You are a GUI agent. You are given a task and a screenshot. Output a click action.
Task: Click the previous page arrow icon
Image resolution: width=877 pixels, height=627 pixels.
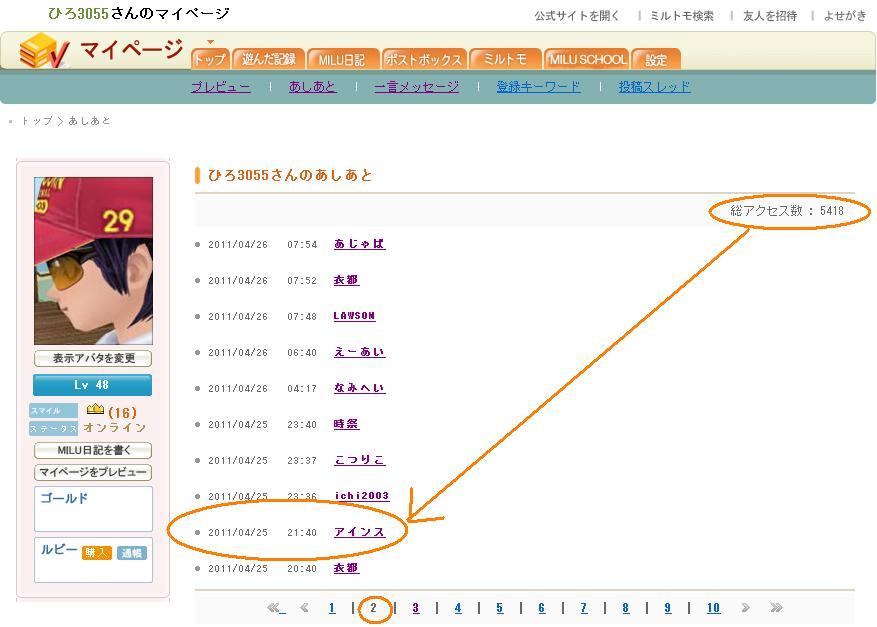pyautogui.click(x=304, y=607)
